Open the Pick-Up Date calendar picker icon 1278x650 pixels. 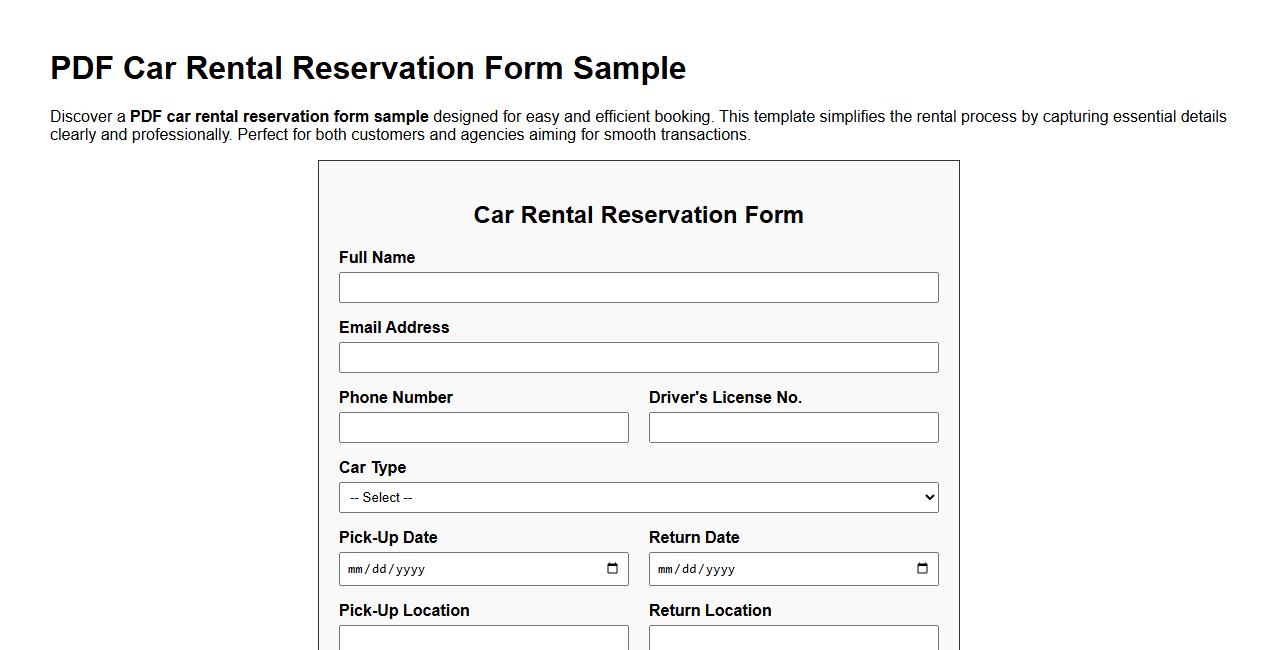point(612,568)
